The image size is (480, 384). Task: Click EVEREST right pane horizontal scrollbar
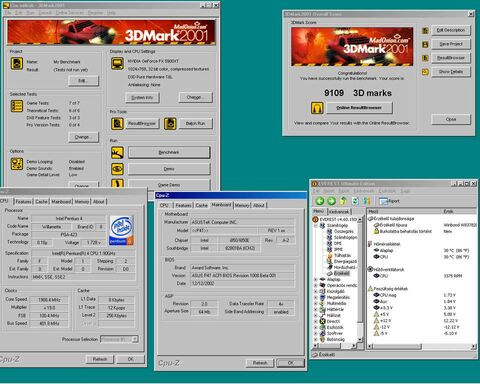point(422,347)
